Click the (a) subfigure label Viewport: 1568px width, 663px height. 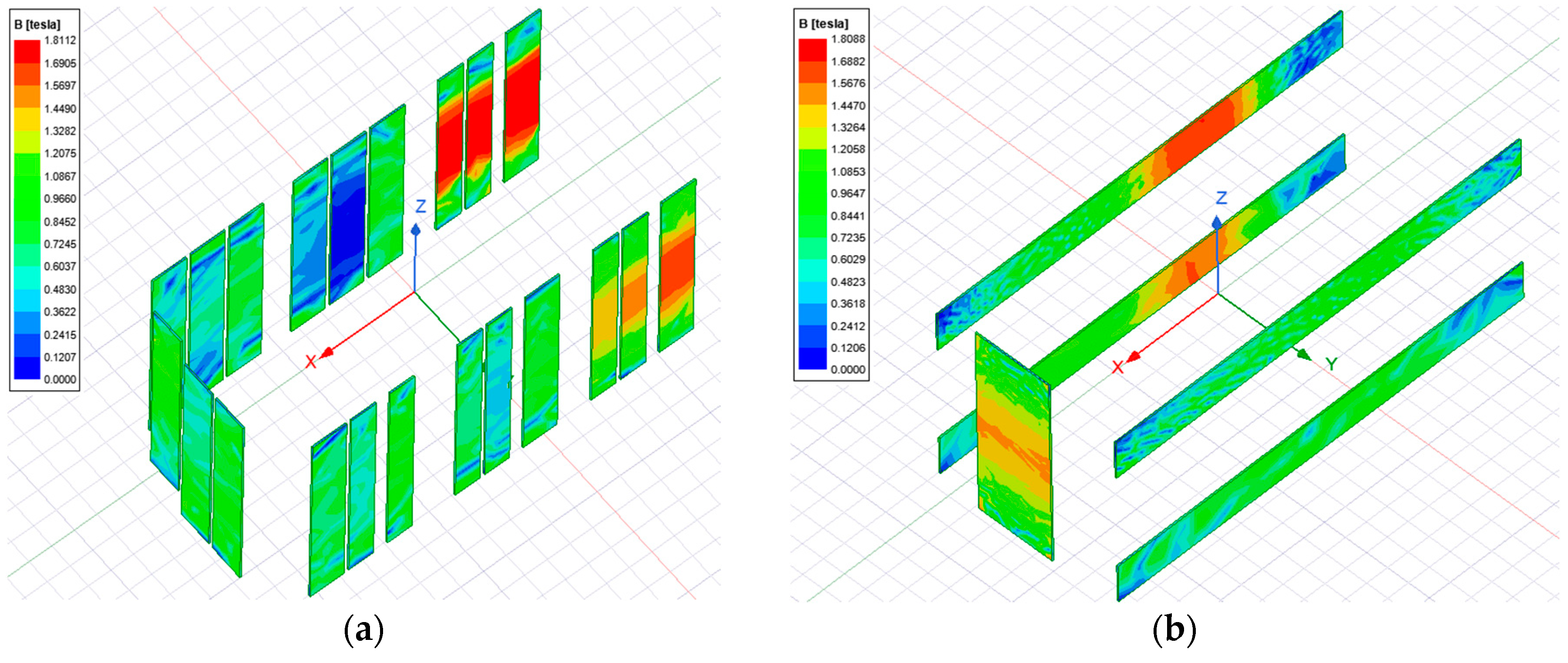[363, 630]
